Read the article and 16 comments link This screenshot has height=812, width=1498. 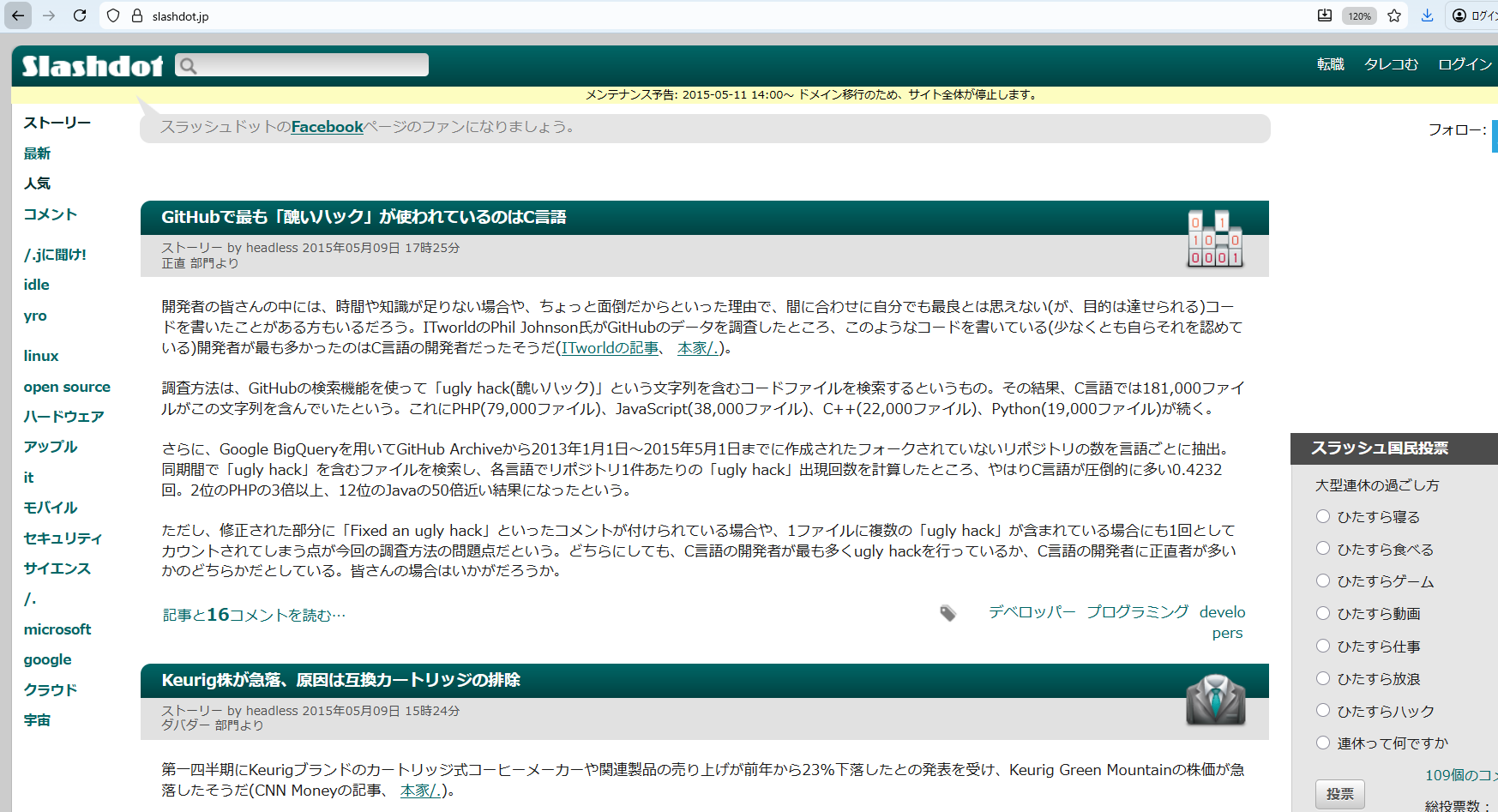[254, 615]
